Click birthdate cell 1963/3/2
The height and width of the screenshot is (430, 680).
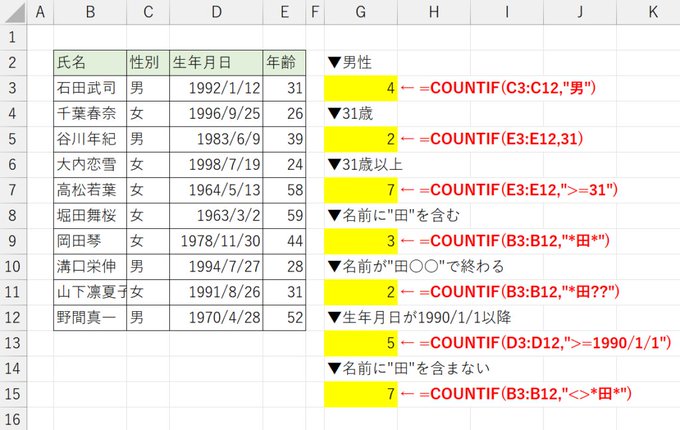pyautogui.click(x=216, y=215)
